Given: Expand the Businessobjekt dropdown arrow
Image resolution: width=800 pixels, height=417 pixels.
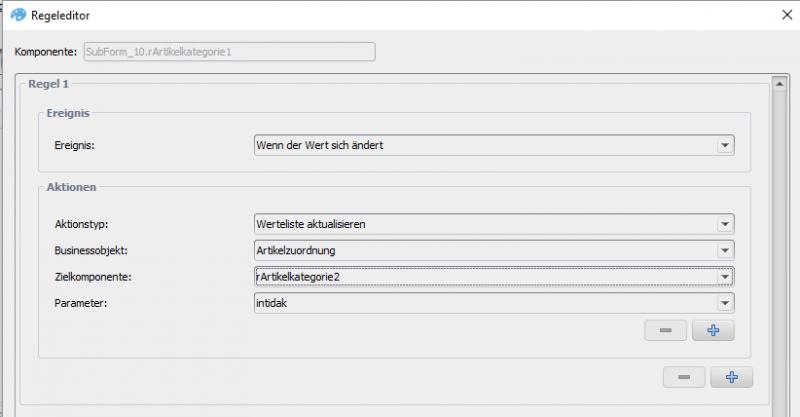Looking at the screenshot, I should pyautogui.click(x=724, y=251).
